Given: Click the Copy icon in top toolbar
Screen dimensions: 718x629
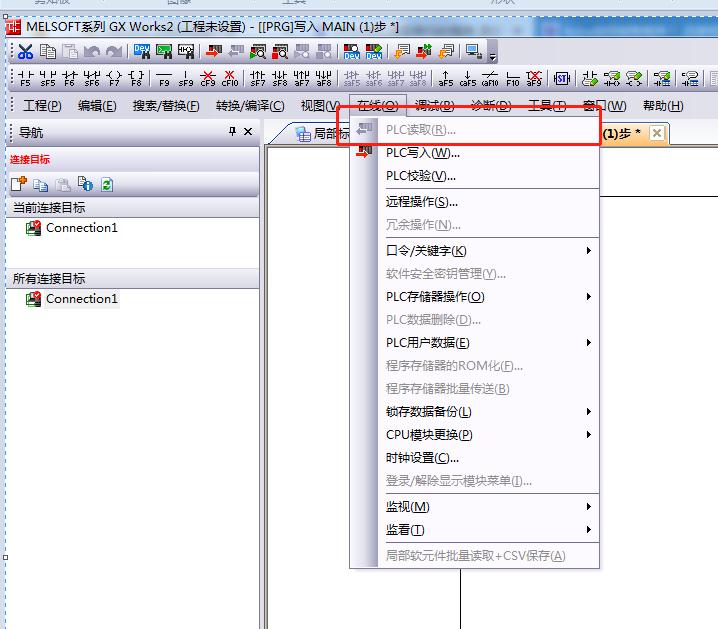Looking at the screenshot, I should click(x=48, y=52).
